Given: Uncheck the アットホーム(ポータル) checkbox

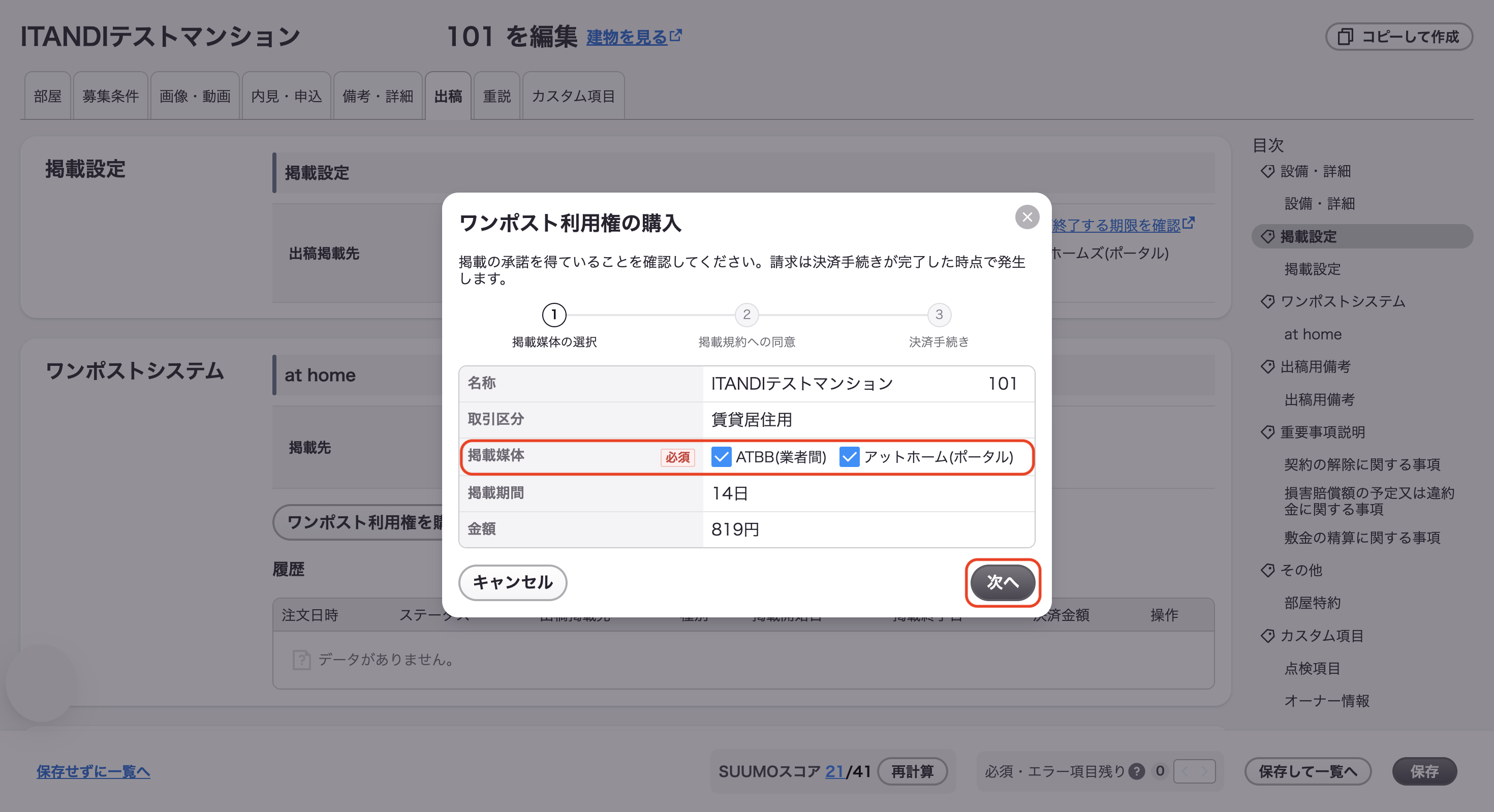Looking at the screenshot, I should [849, 457].
